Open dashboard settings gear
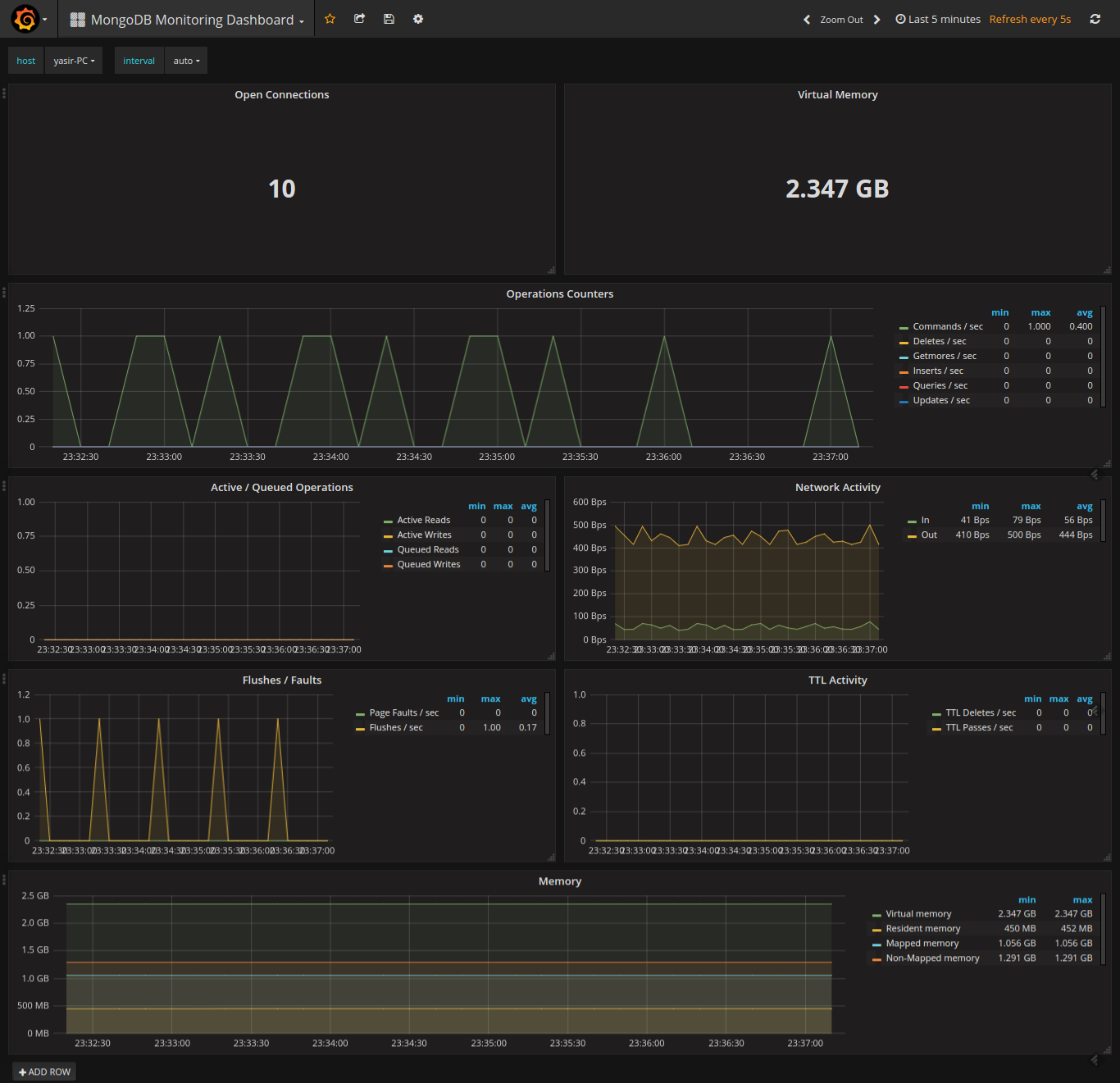The width and height of the screenshot is (1120, 1083). pos(418,19)
